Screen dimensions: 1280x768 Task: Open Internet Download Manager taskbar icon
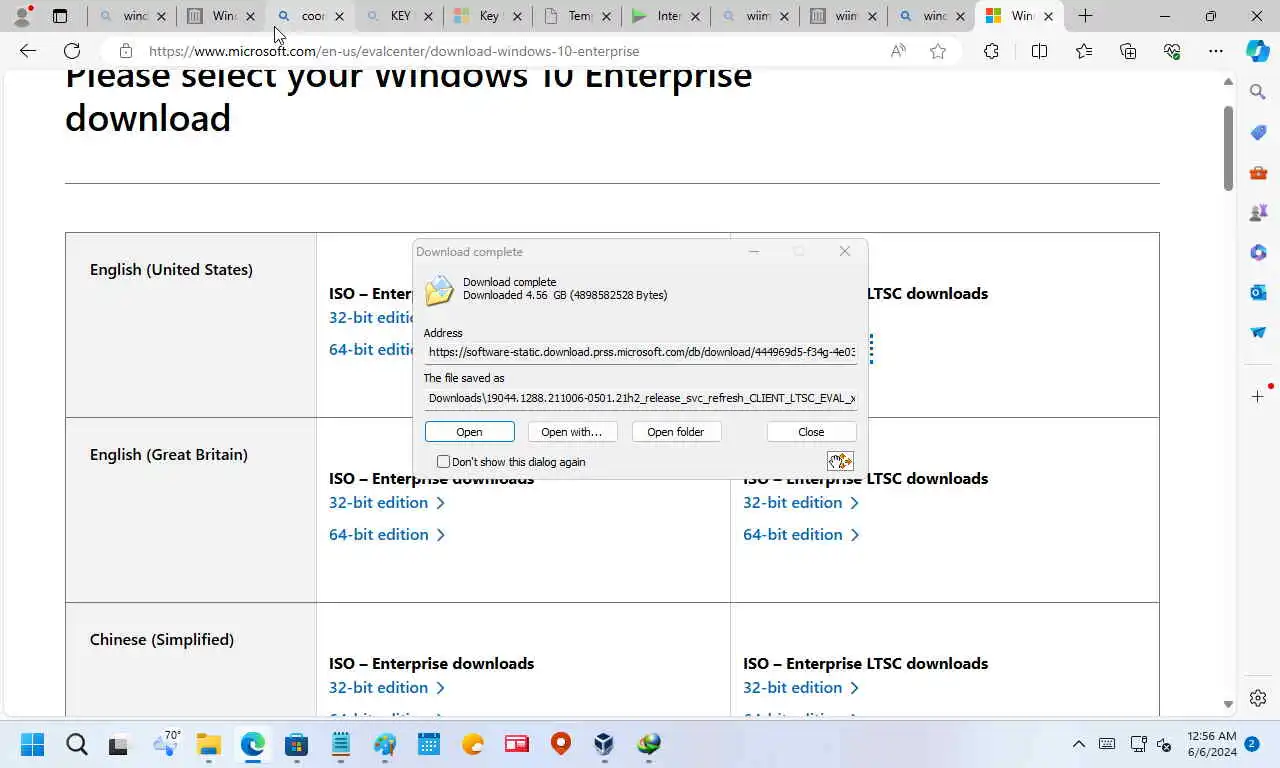pos(649,744)
